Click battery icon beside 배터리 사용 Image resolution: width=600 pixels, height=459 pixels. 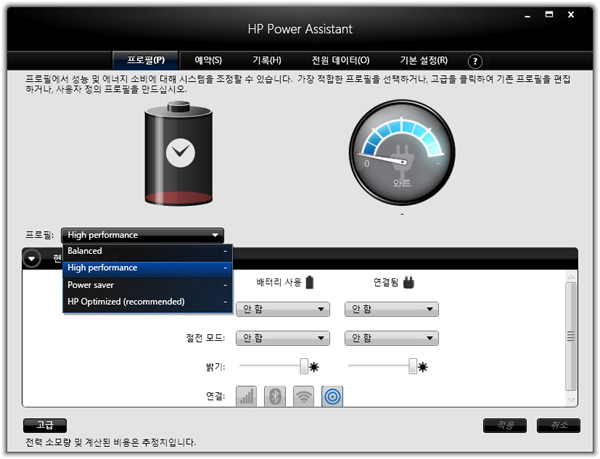(310, 282)
